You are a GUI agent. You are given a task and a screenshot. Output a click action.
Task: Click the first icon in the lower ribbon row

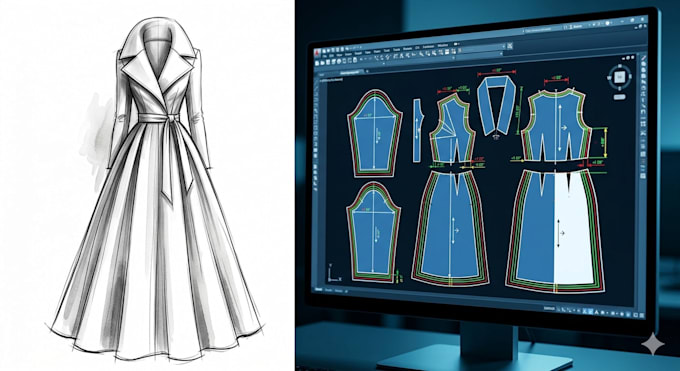(x=317, y=63)
